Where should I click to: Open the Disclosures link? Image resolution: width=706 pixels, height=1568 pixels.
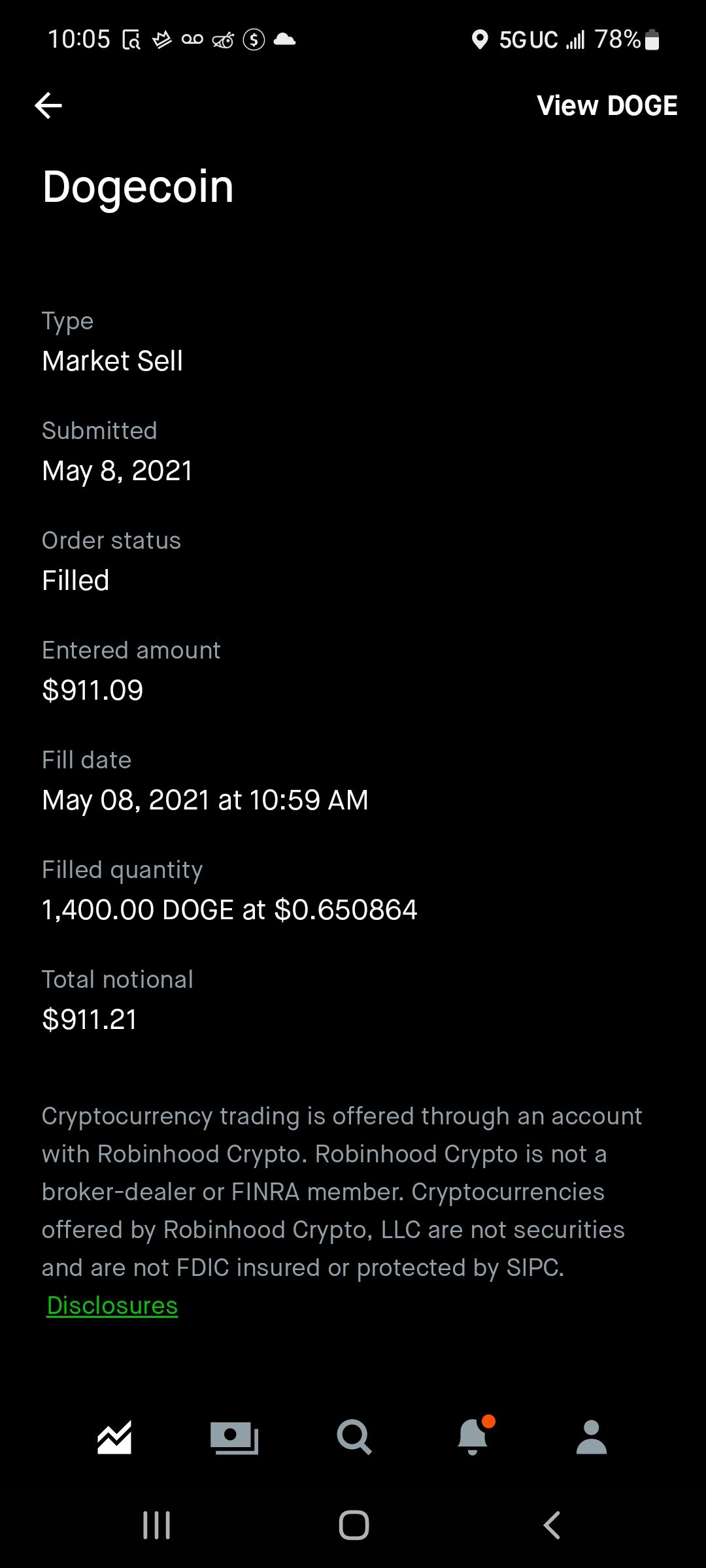point(112,1305)
